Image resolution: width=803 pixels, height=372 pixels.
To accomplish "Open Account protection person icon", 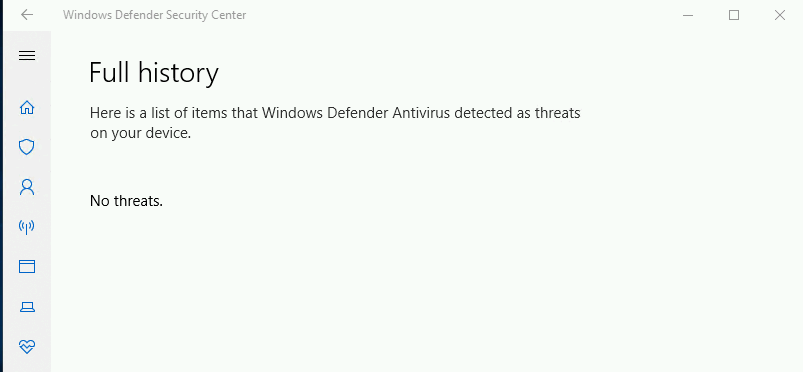I will pyautogui.click(x=27, y=187).
